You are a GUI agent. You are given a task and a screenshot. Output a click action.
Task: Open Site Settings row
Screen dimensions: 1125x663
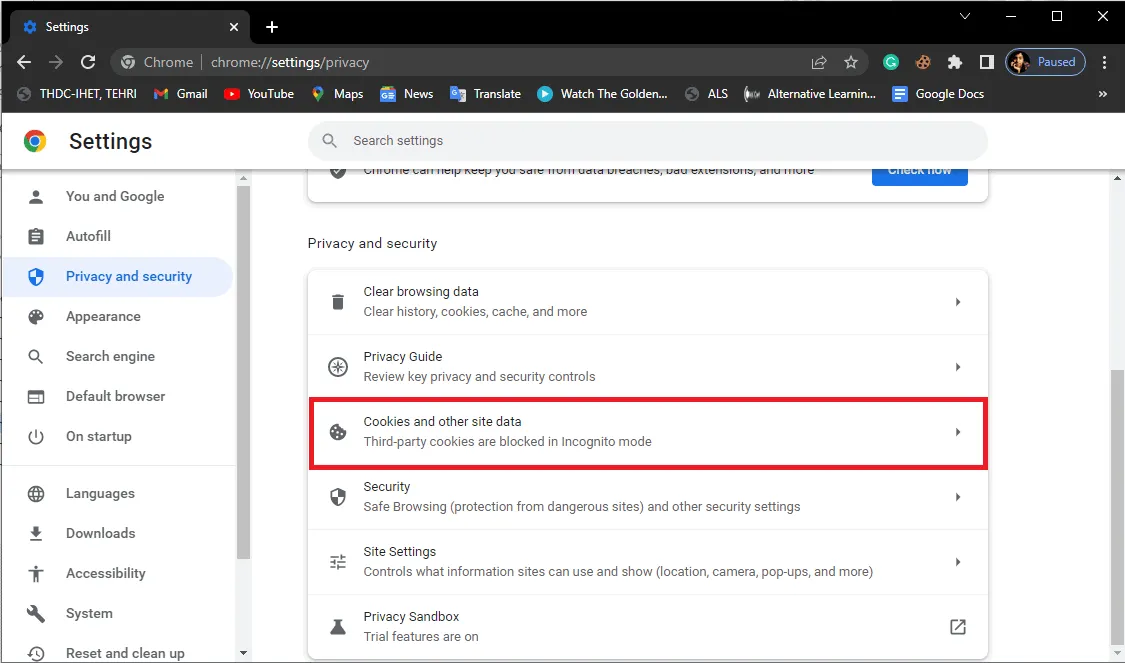[648, 562]
